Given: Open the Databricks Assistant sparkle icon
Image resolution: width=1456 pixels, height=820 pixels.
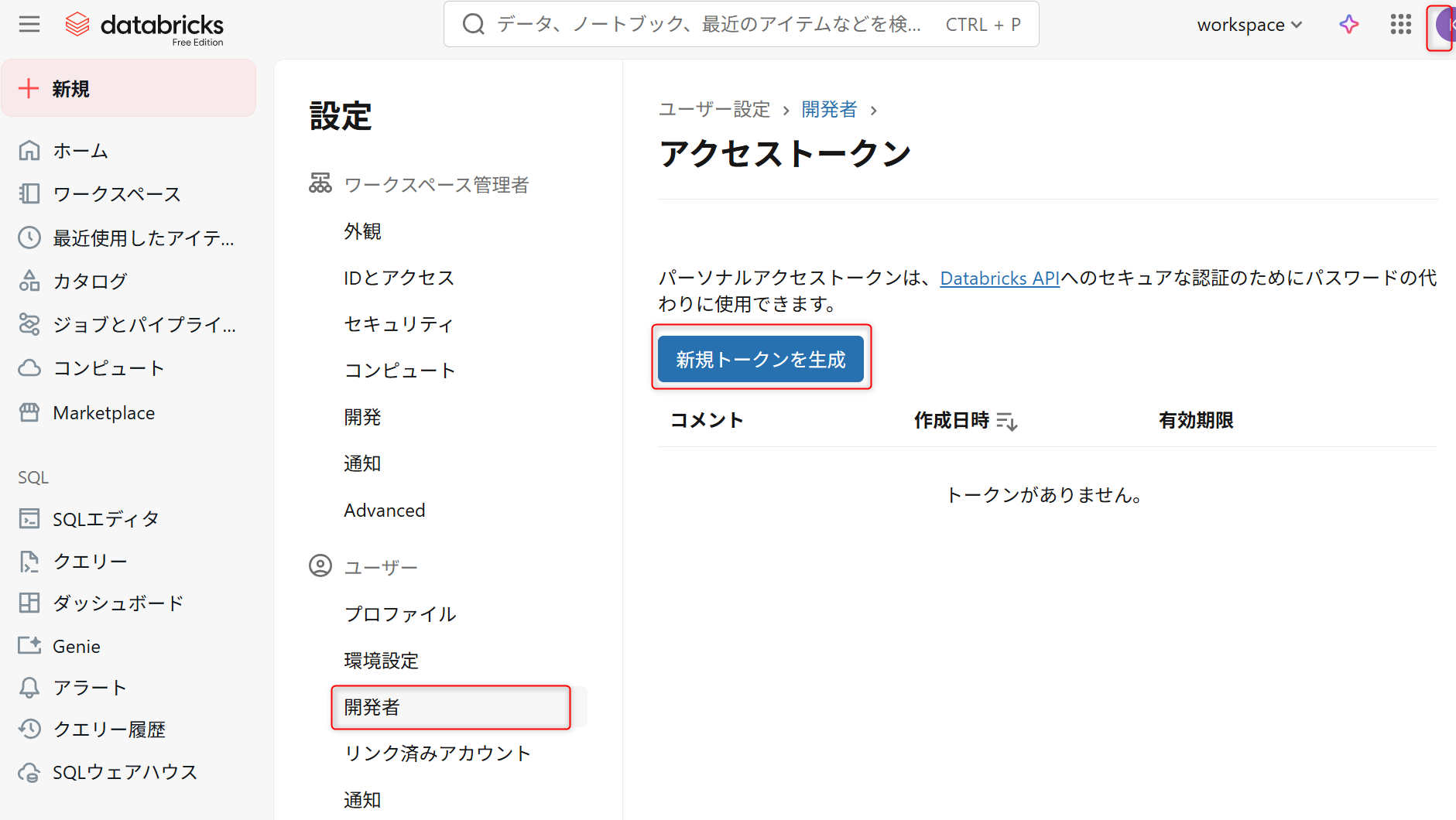Looking at the screenshot, I should click(x=1349, y=25).
